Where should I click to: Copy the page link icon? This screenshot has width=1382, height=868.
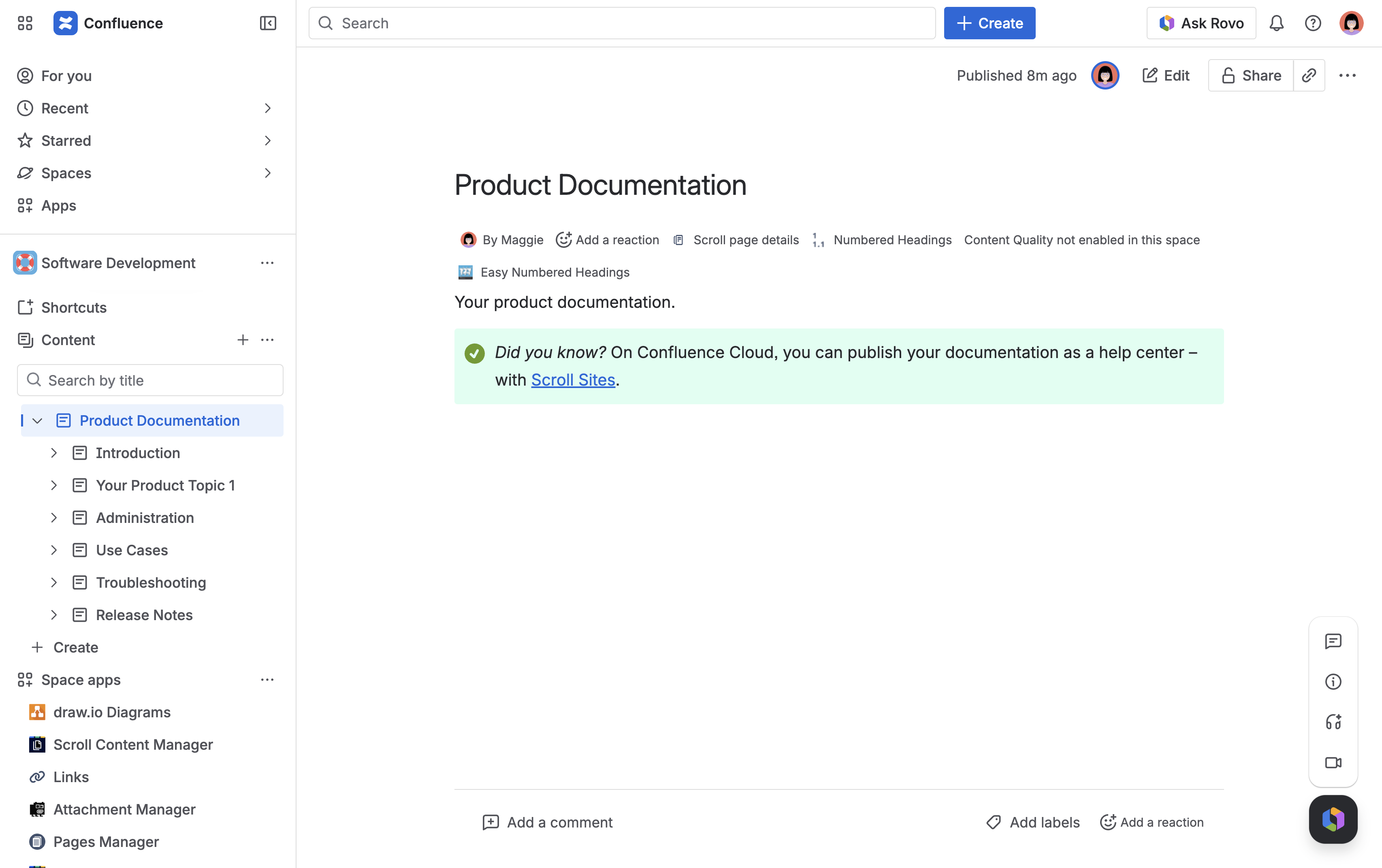tap(1309, 75)
